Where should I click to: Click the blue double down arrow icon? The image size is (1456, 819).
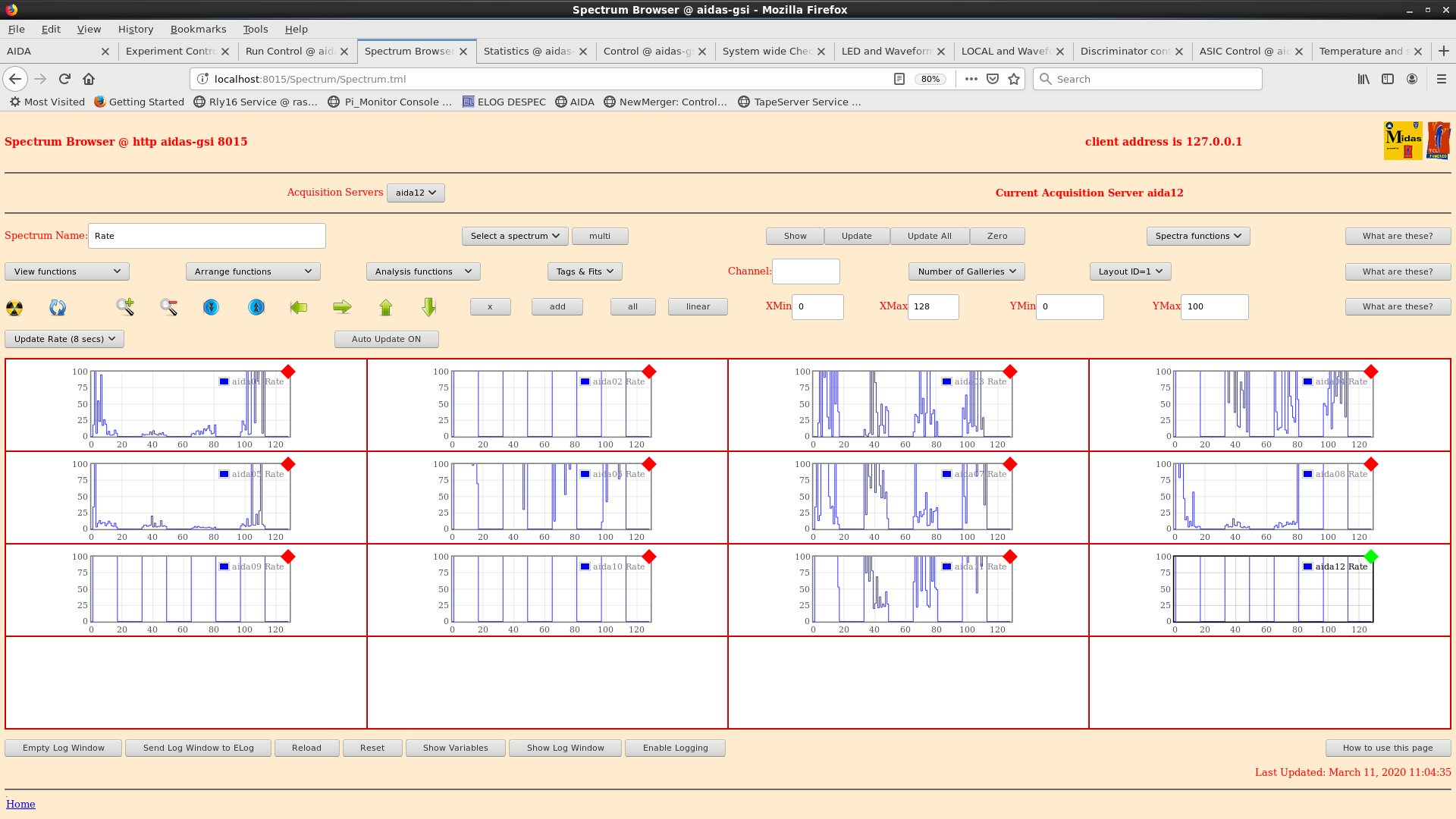(211, 307)
